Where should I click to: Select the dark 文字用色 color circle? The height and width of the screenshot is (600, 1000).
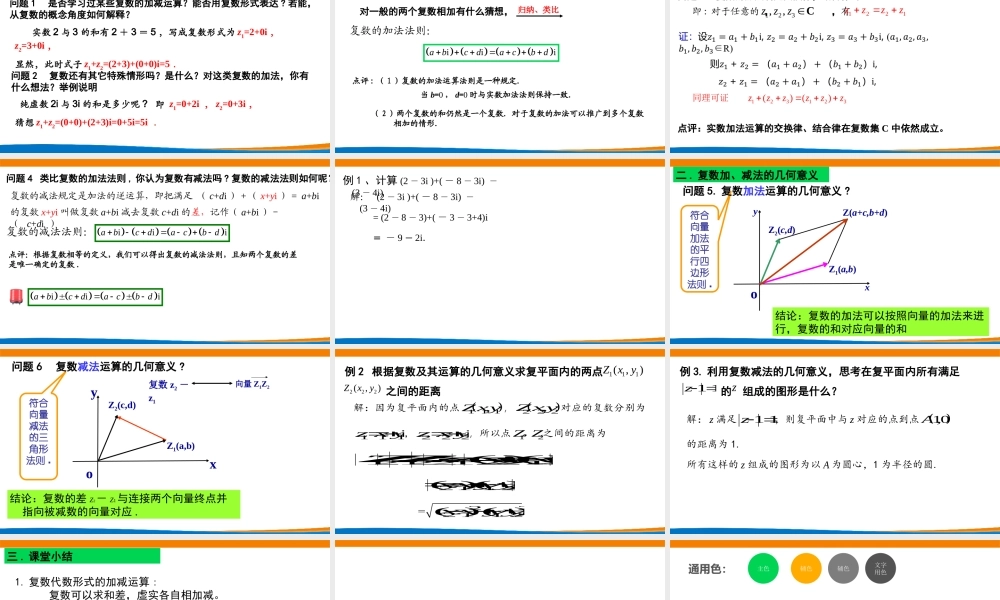click(x=883, y=567)
